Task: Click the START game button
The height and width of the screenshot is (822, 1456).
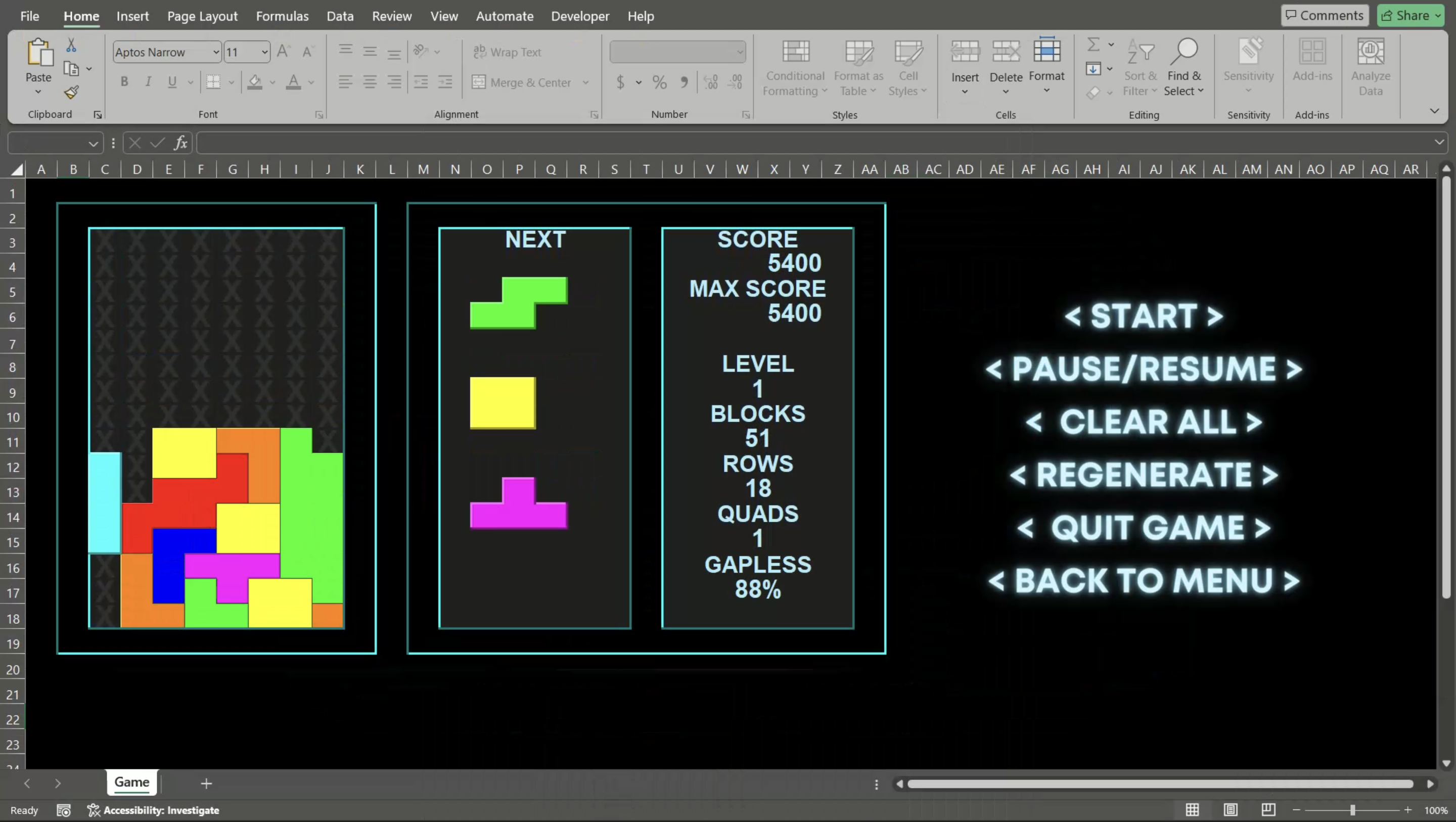Action: pyautogui.click(x=1144, y=315)
